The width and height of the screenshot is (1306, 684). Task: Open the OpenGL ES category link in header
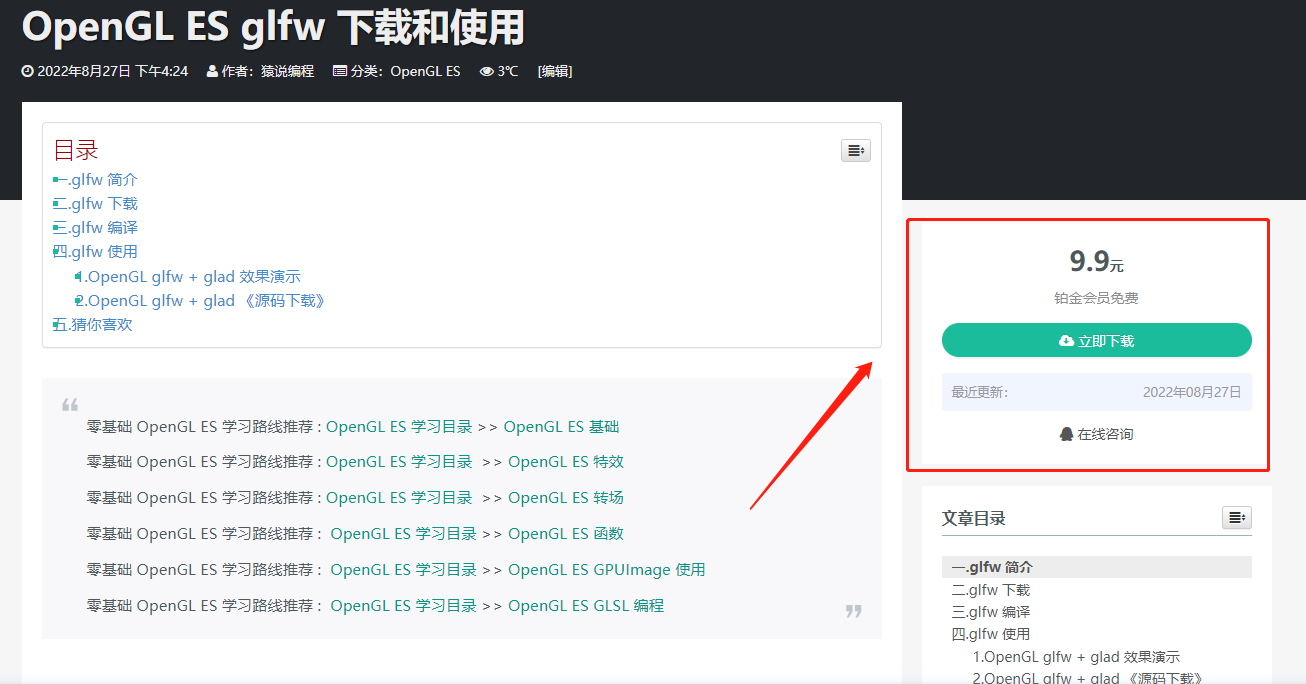[425, 71]
